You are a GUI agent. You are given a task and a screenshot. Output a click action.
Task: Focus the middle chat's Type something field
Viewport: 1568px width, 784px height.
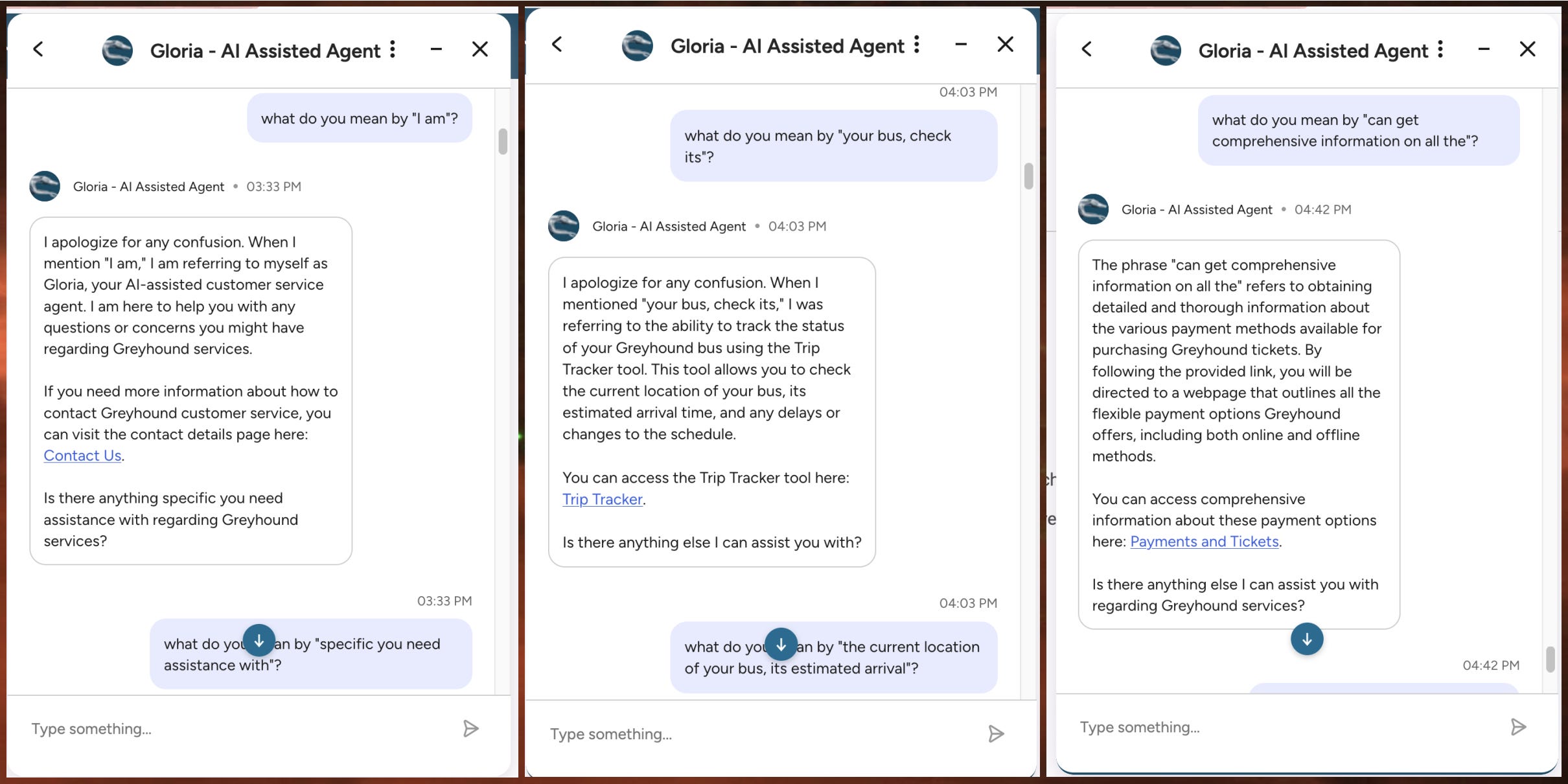761,734
